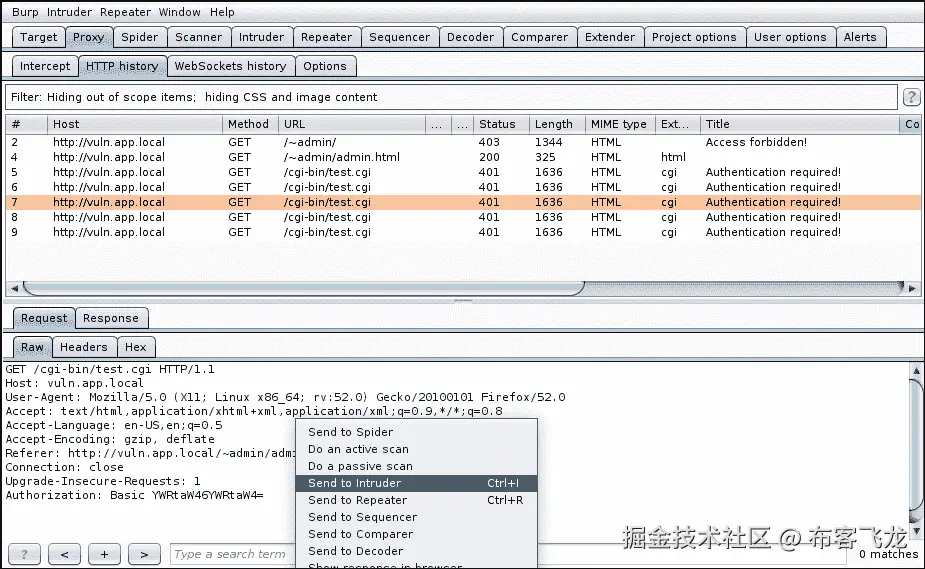Viewport: 925px width, 569px height.
Task: Click the table's scroll left arrow
Action: point(14,288)
